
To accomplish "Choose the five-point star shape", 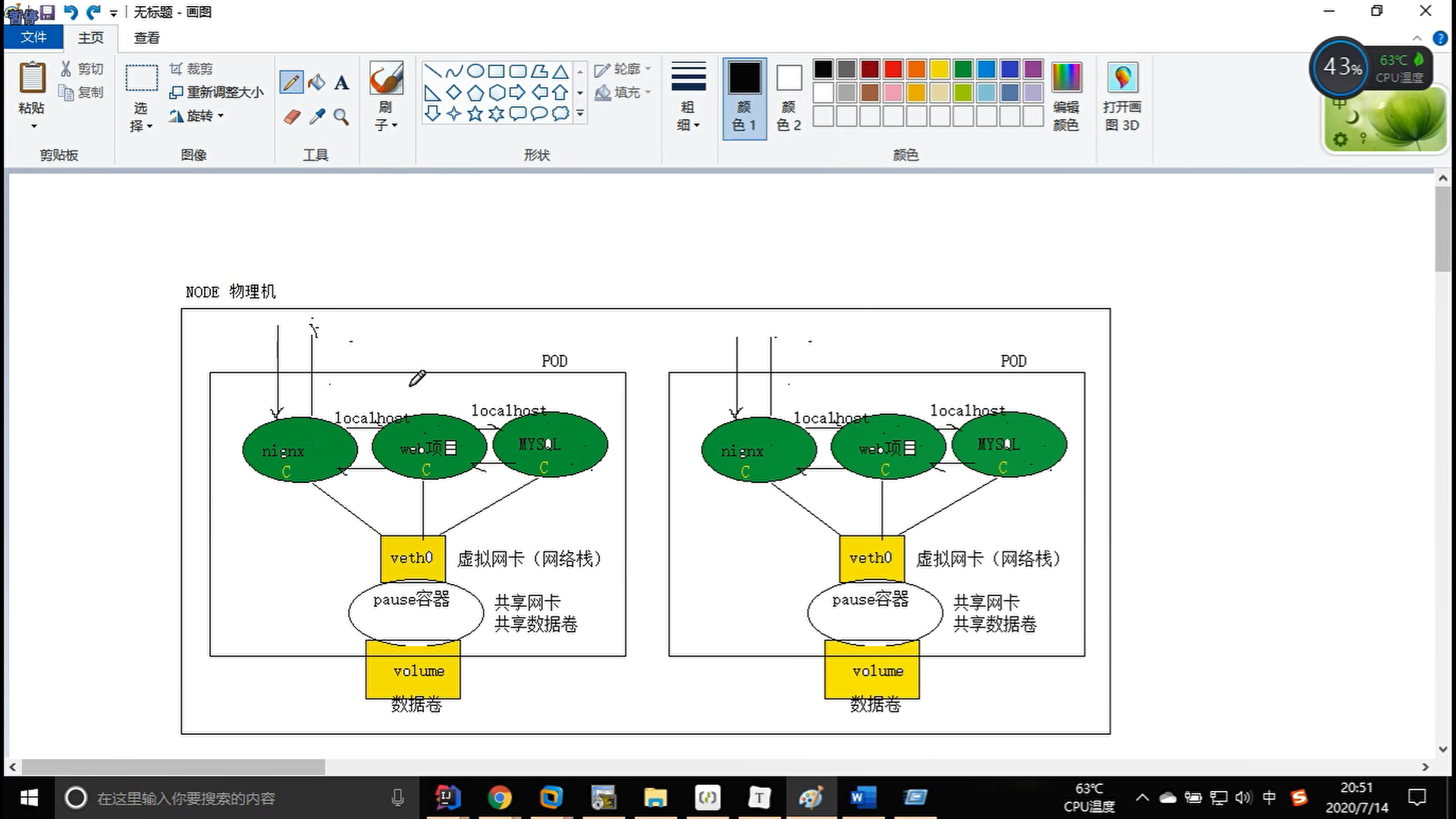I will (x=475, y=114).
